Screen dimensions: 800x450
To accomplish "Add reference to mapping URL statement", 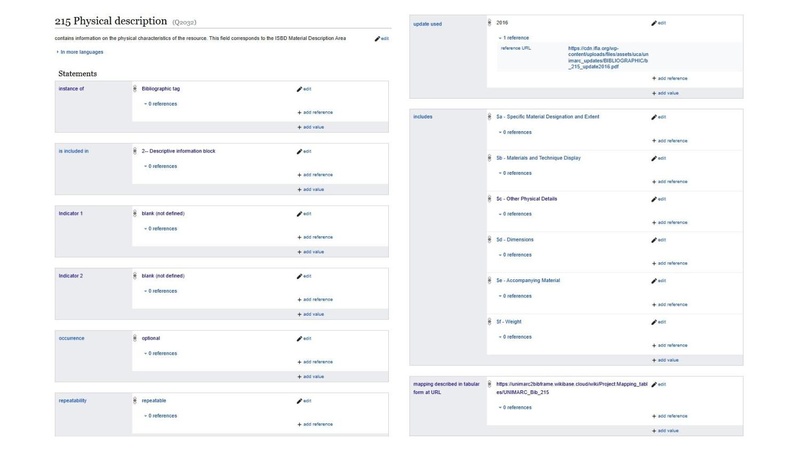I will (669, 416).
